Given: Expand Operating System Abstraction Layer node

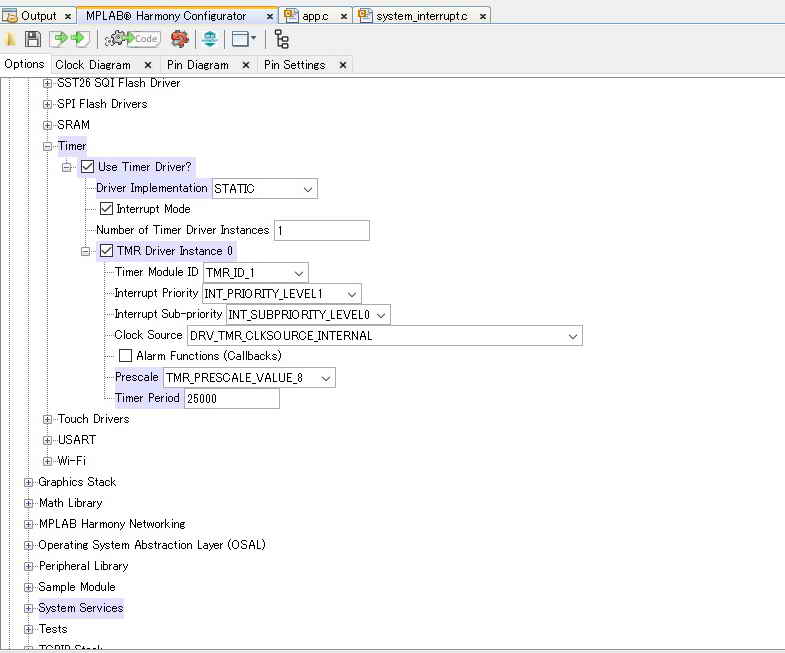Looking at the screenshot, I should coord(29,546).
